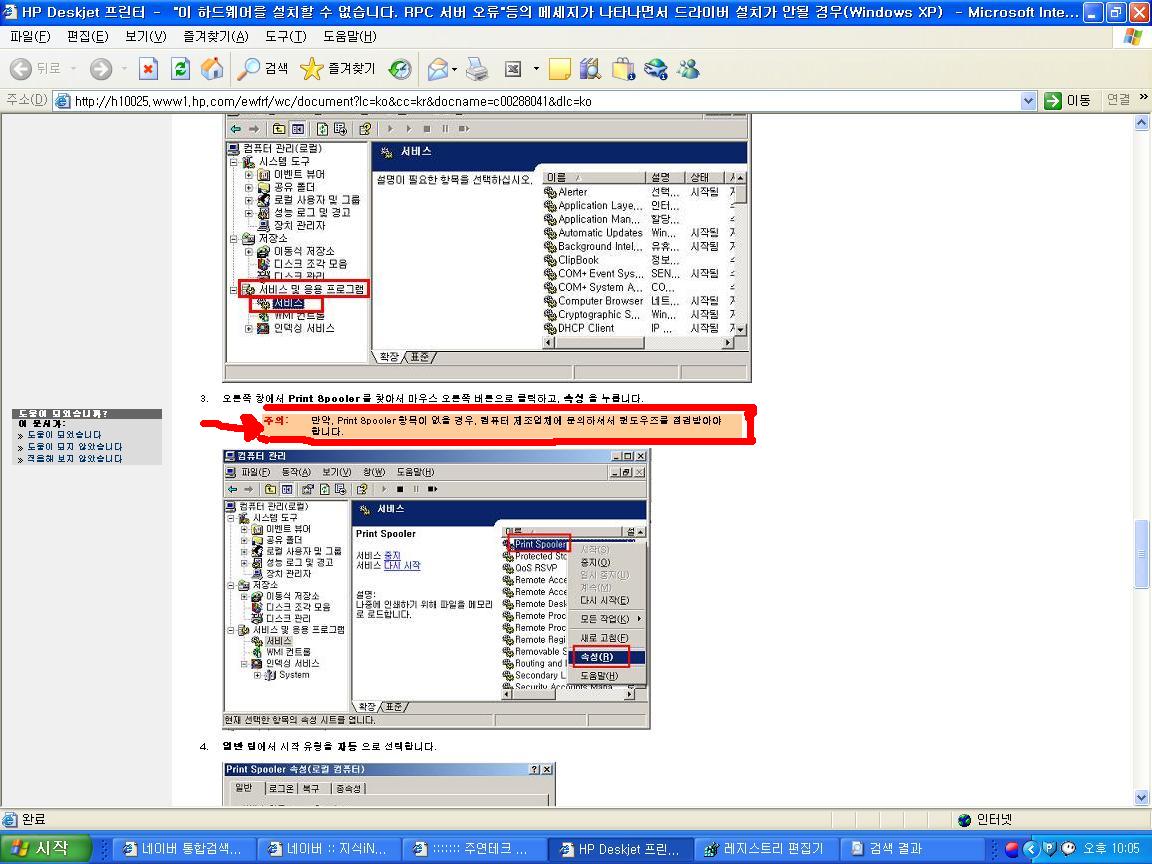1152x864 pixels.
Task: Click the taskbar clock 오후 10:05
Action: point(1111,849)
